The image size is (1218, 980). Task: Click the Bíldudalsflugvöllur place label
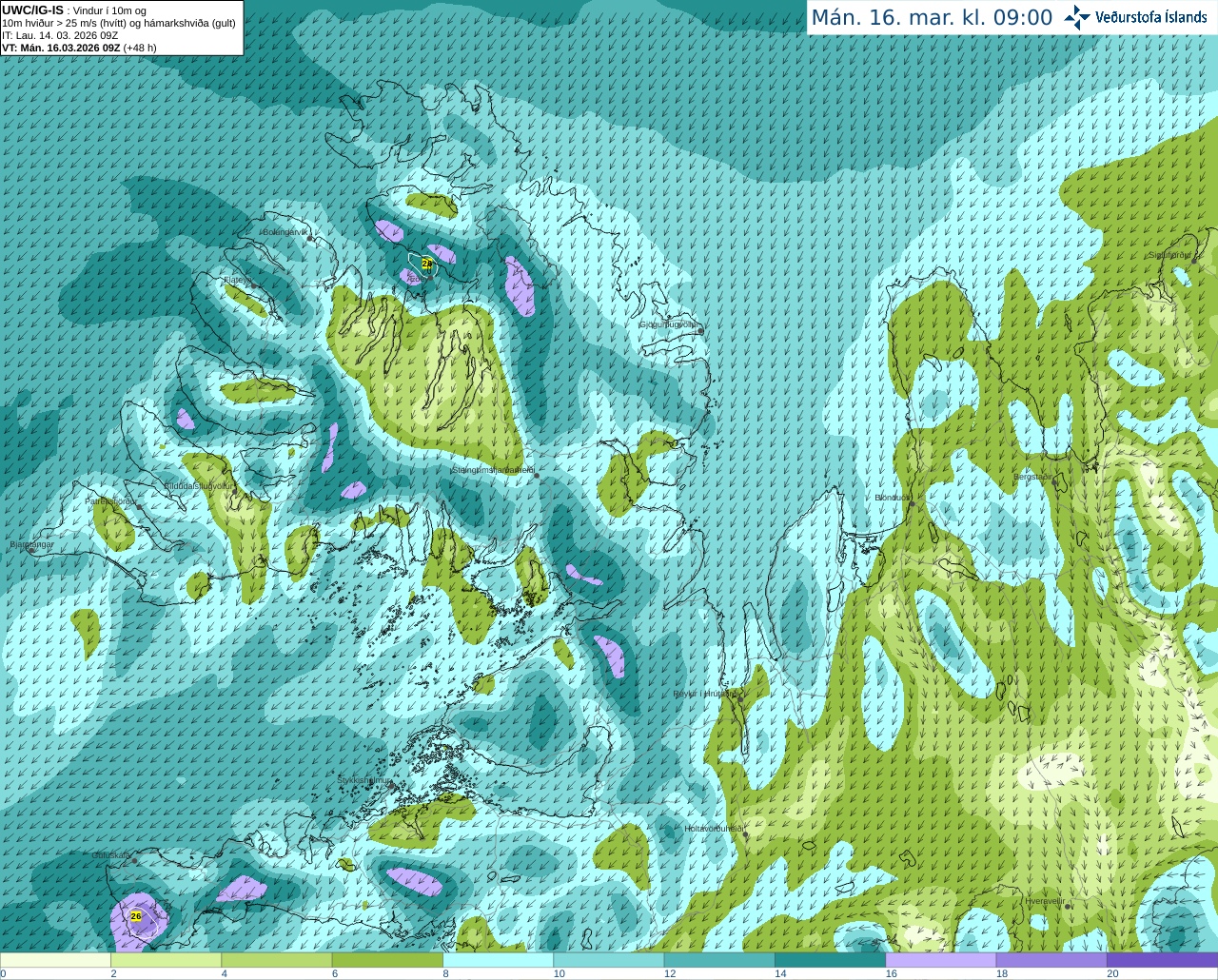click(198, 485)
